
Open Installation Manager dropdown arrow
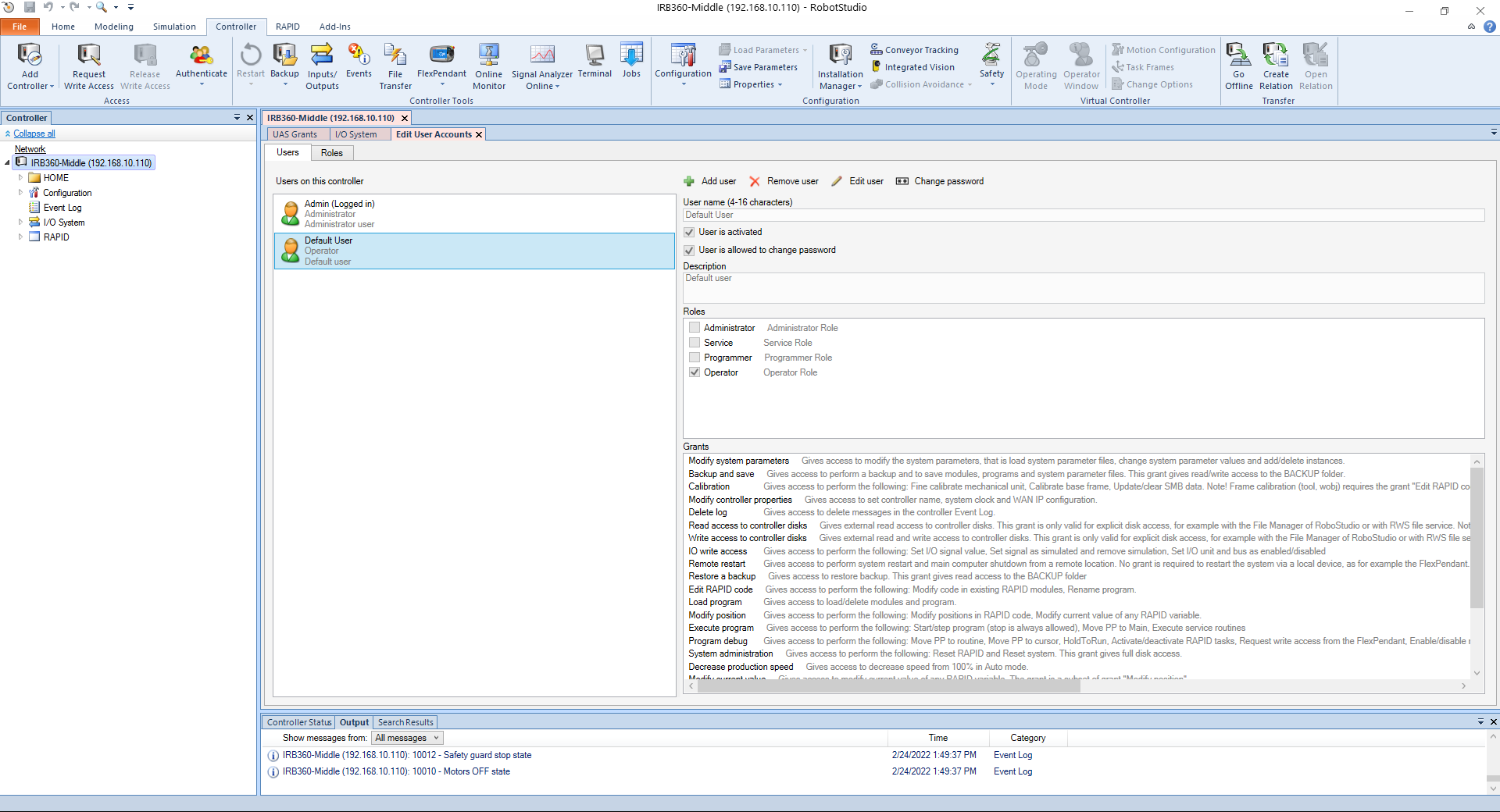pos(859,87)
